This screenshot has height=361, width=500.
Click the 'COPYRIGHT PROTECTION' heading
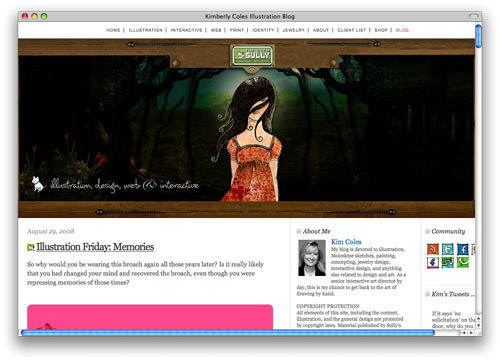pos(328,306)
